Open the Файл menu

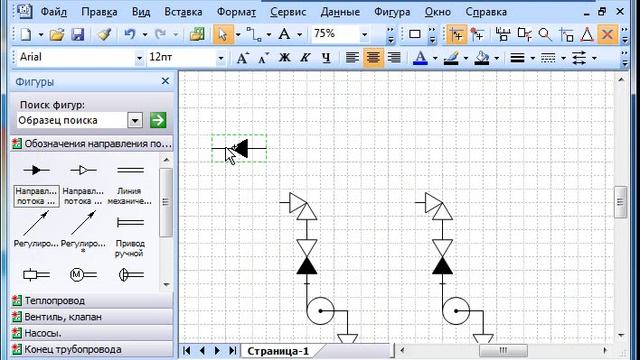53,12
